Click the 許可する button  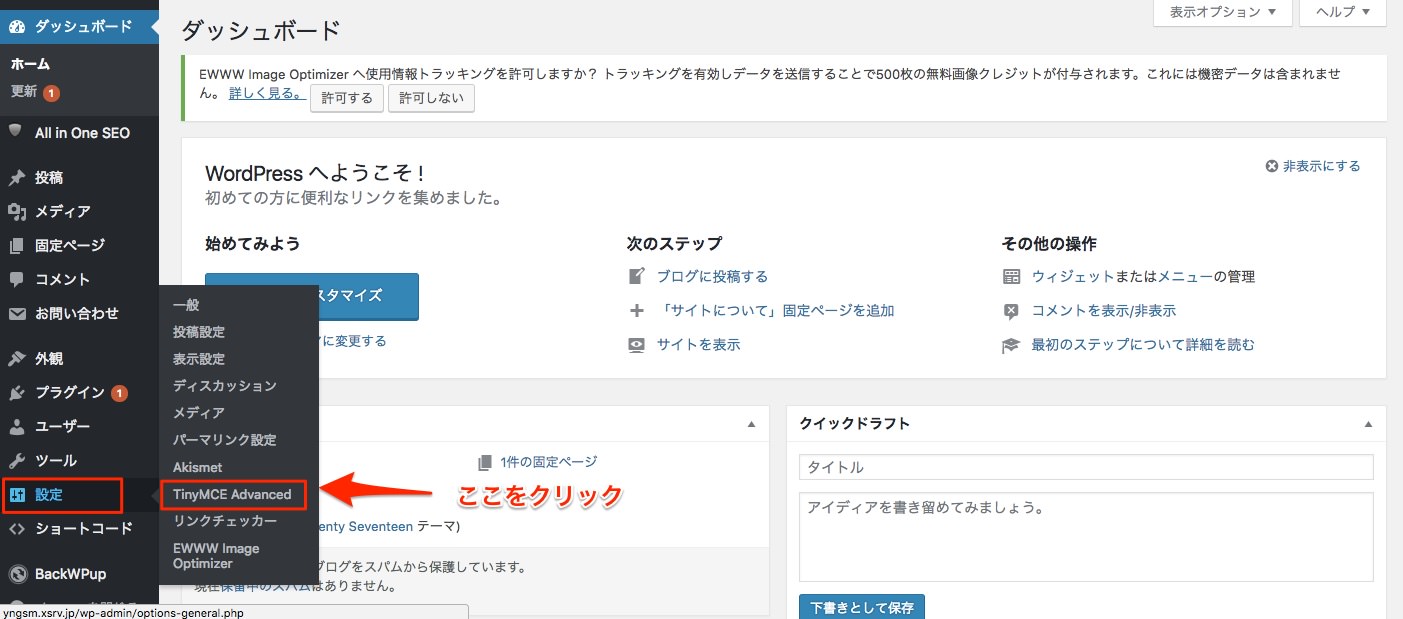tap(347, 98)
